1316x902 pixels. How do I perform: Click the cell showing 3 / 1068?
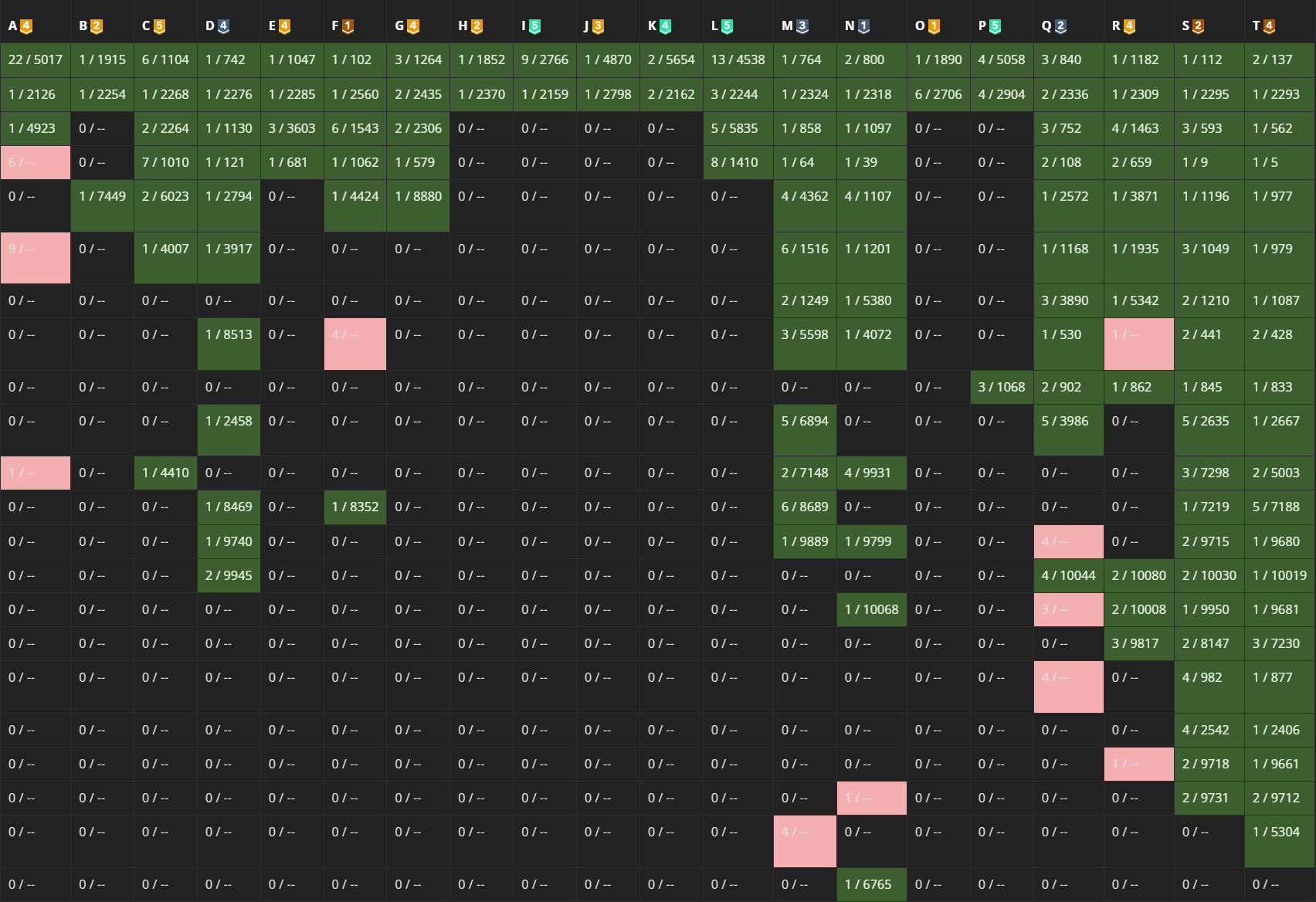point(1001,387)
